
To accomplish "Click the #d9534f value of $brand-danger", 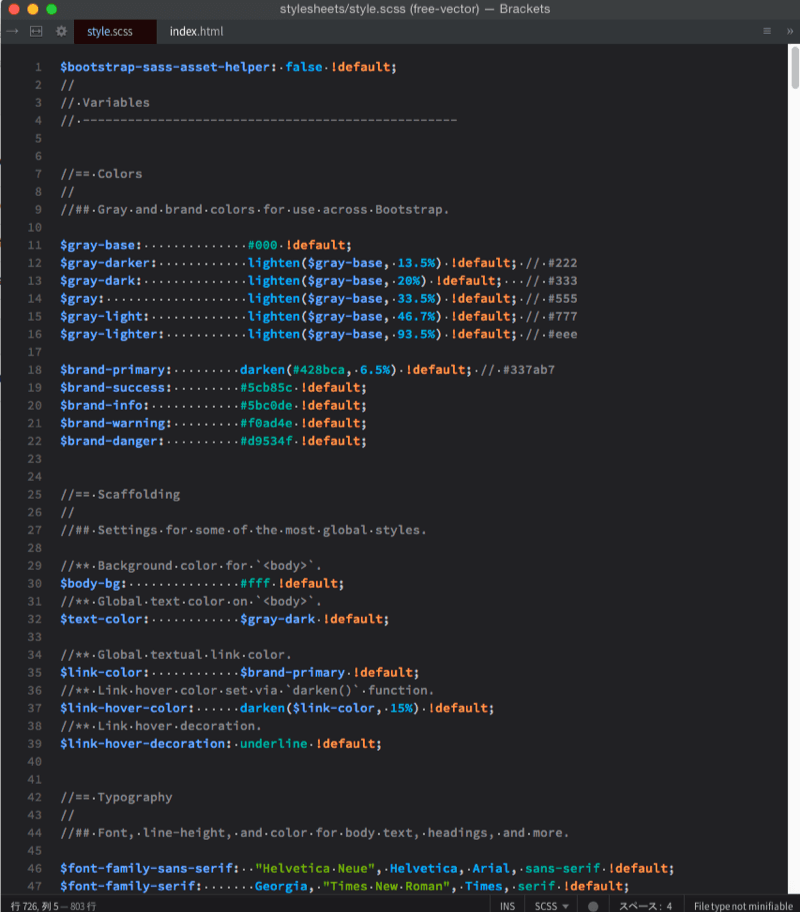I will (266, 440).
